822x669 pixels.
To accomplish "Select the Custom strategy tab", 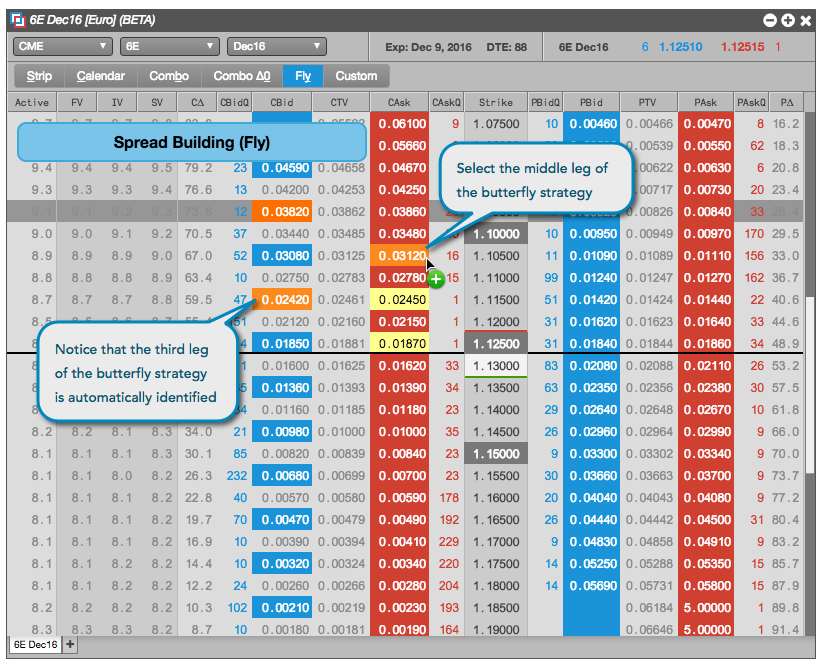I will point(356,76).
